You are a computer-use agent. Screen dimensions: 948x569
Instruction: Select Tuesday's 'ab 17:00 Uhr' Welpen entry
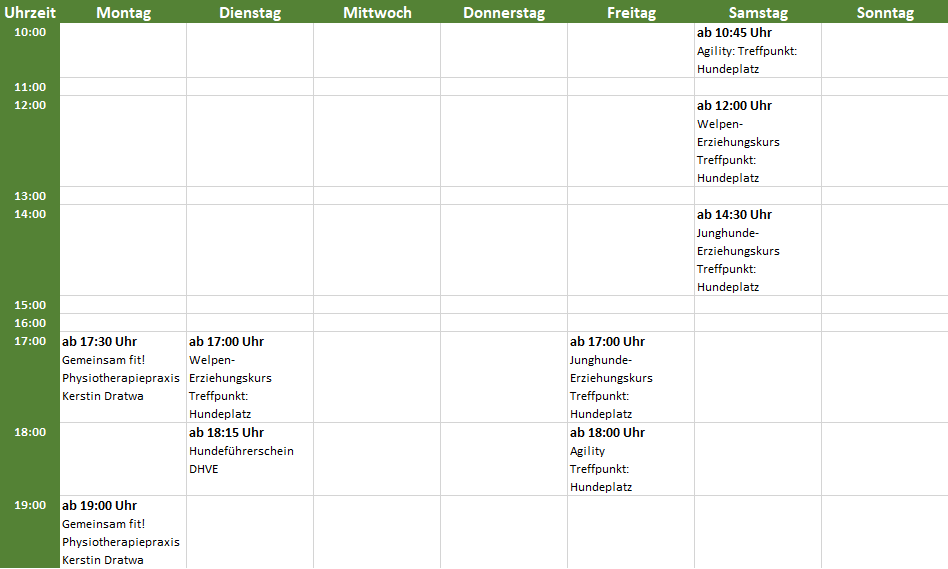[250, 377]
